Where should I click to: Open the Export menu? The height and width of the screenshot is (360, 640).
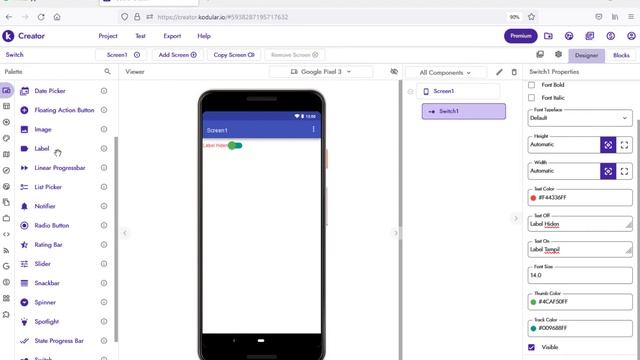pyautogui.click(x=172, y=36)
